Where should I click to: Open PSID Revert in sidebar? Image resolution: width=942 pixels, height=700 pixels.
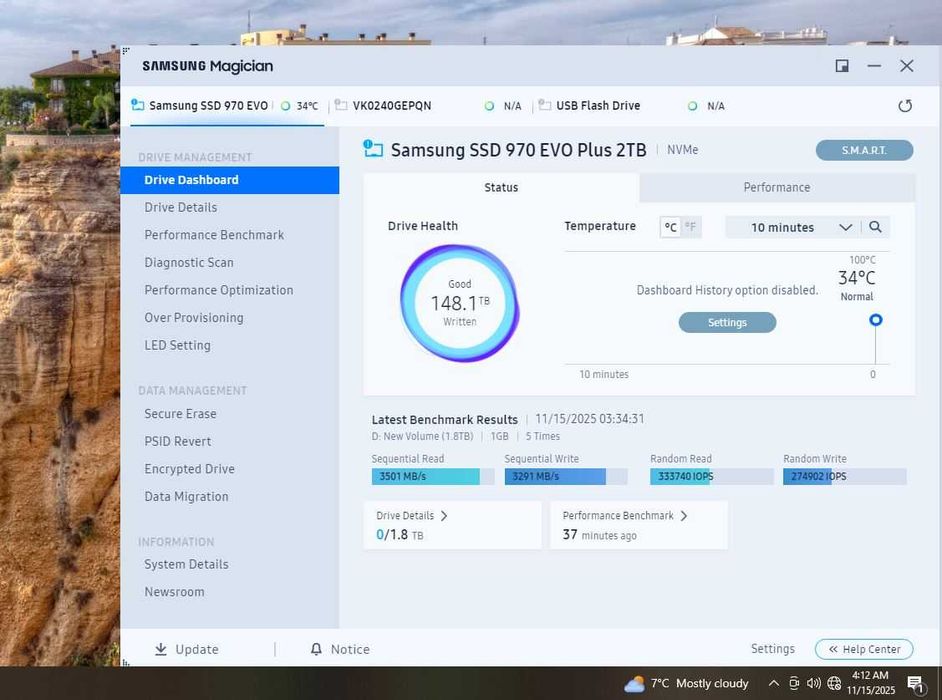click(229, 442)
